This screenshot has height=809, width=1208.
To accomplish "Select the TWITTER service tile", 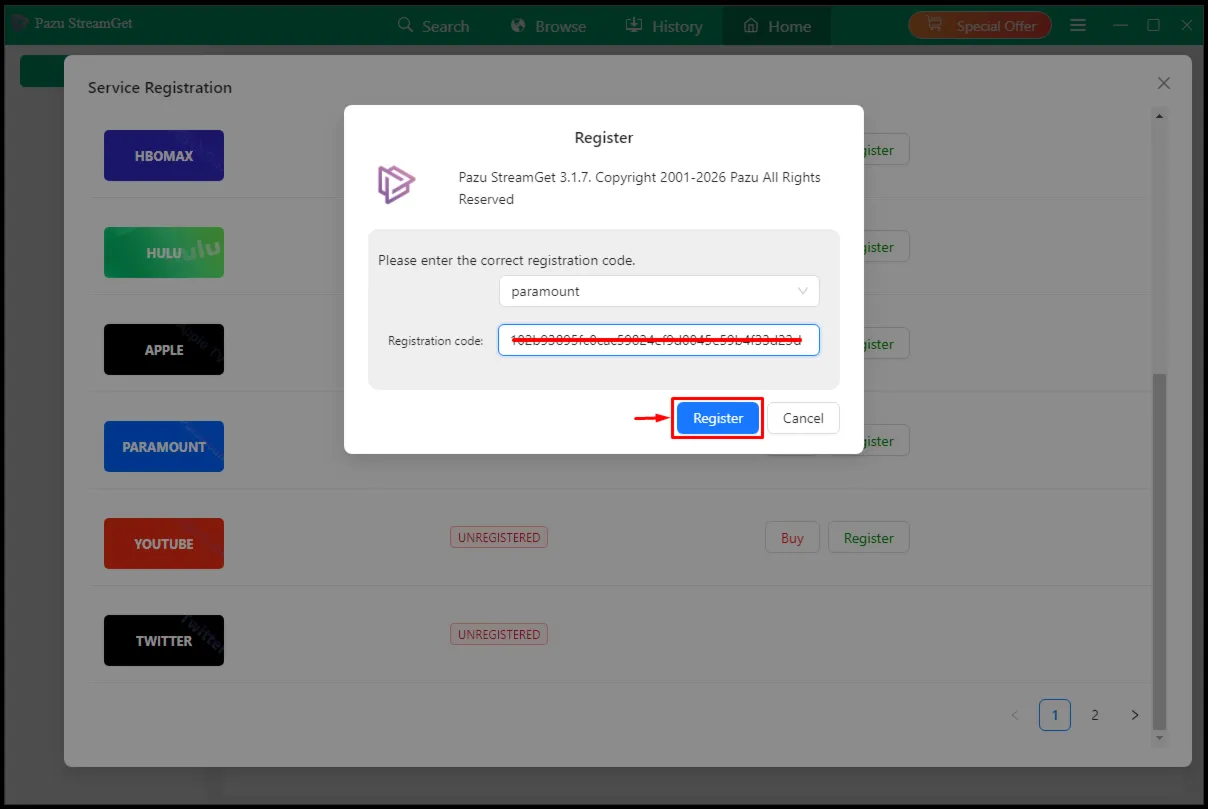I will coord(164,640).
